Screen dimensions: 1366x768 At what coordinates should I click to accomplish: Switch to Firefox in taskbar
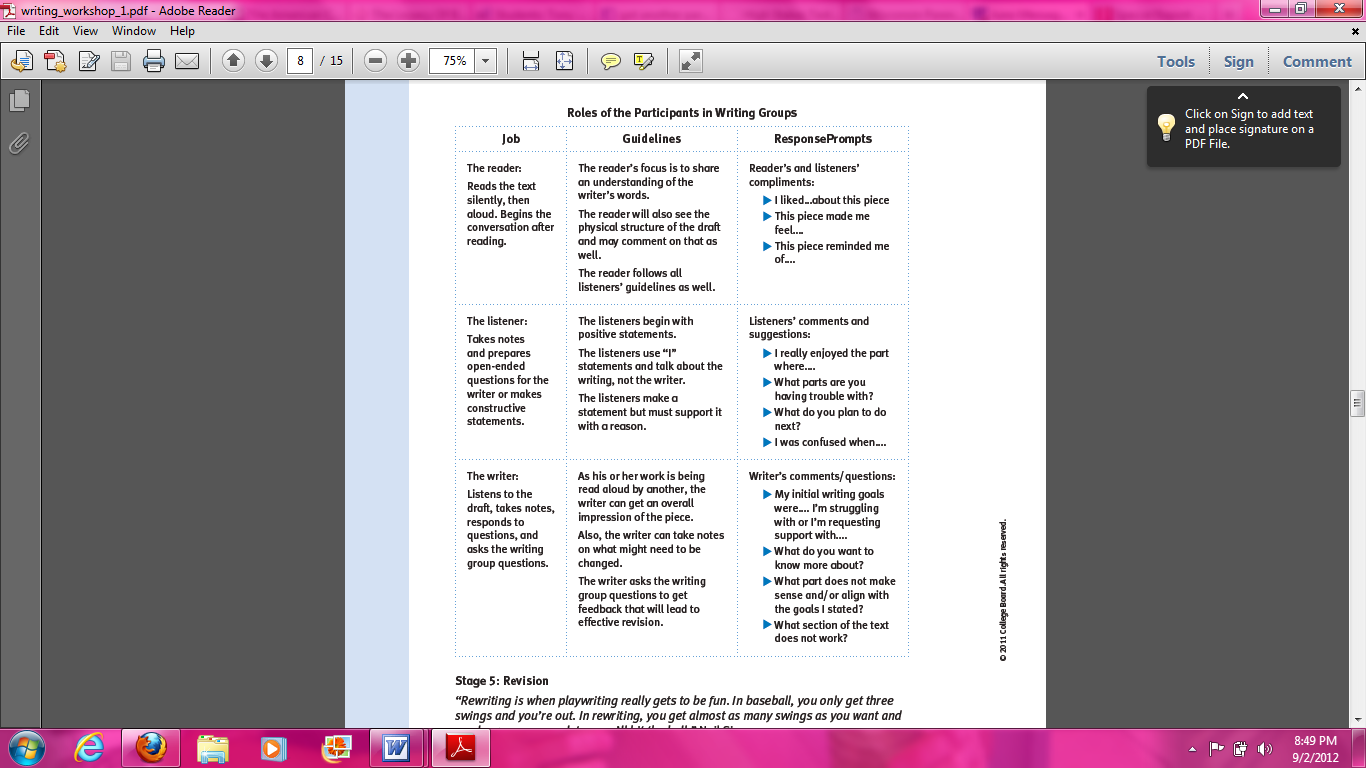click(x=151, y=747)
